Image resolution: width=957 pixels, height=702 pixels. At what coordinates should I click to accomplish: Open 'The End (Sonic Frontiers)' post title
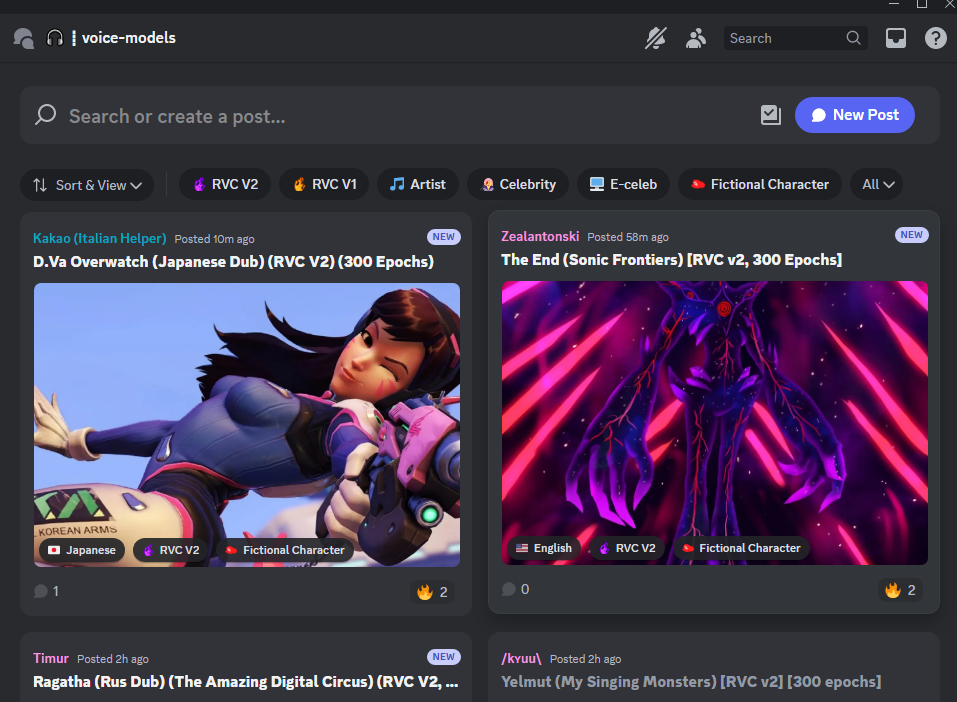click(671, 260)
